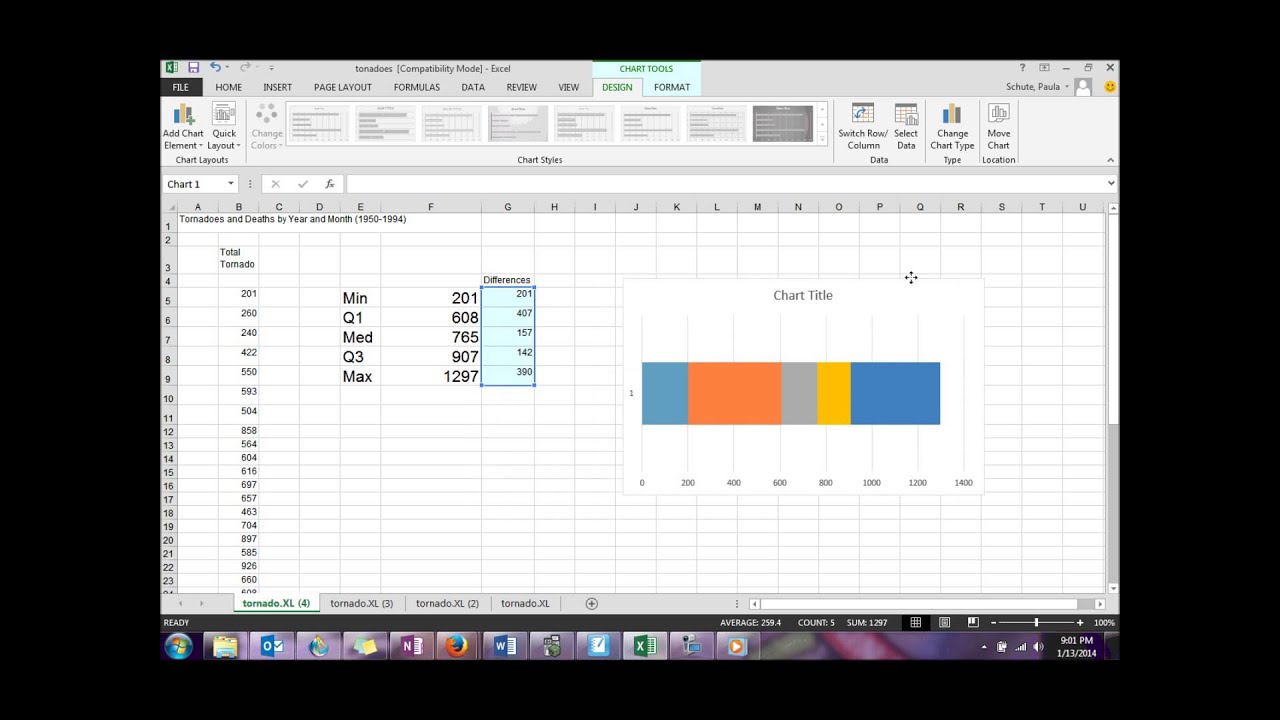This screenshot has width=1280, height=720.
Task: Click the cell with value 1297
Action: coord(431,376)
